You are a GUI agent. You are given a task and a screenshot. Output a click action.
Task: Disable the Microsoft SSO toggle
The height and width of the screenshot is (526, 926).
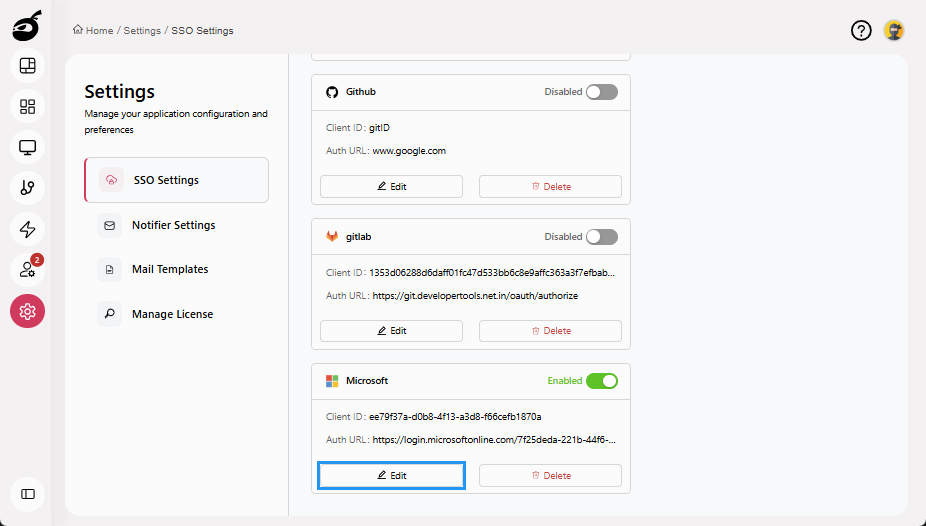coord(602,381)
